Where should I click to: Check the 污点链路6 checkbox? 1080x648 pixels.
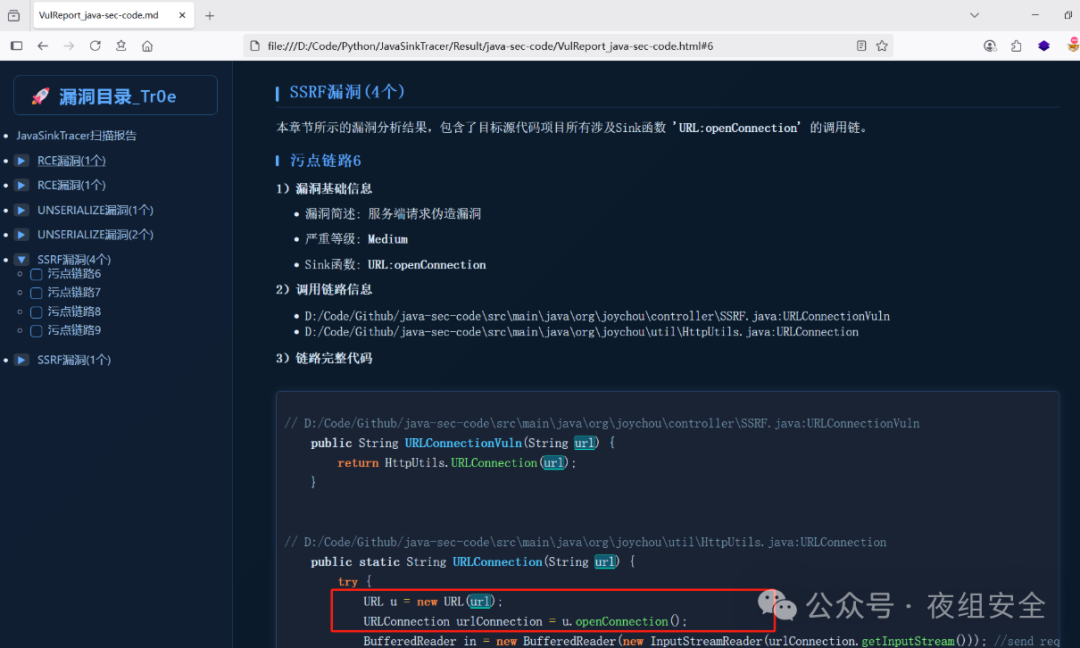37,275
